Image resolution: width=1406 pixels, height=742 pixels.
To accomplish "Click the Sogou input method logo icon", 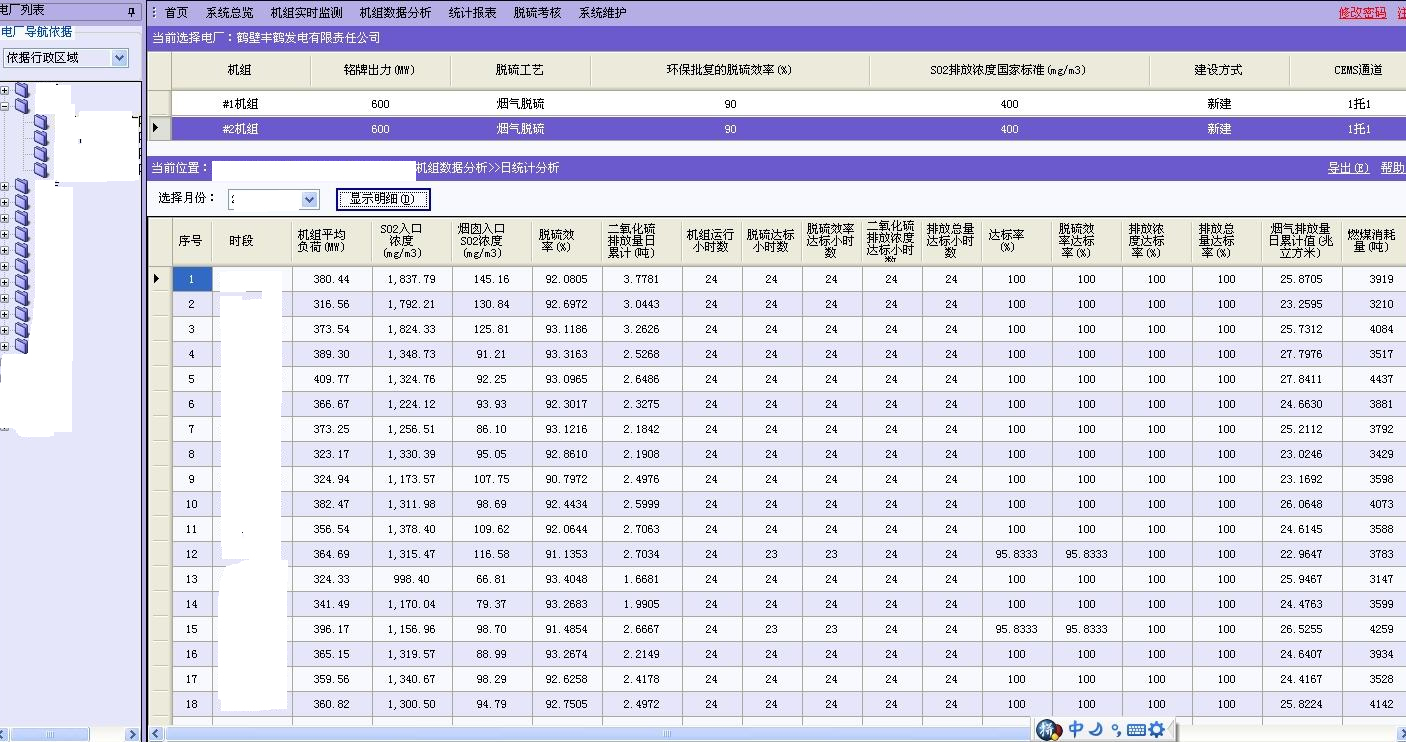I will pos(1048,729).
